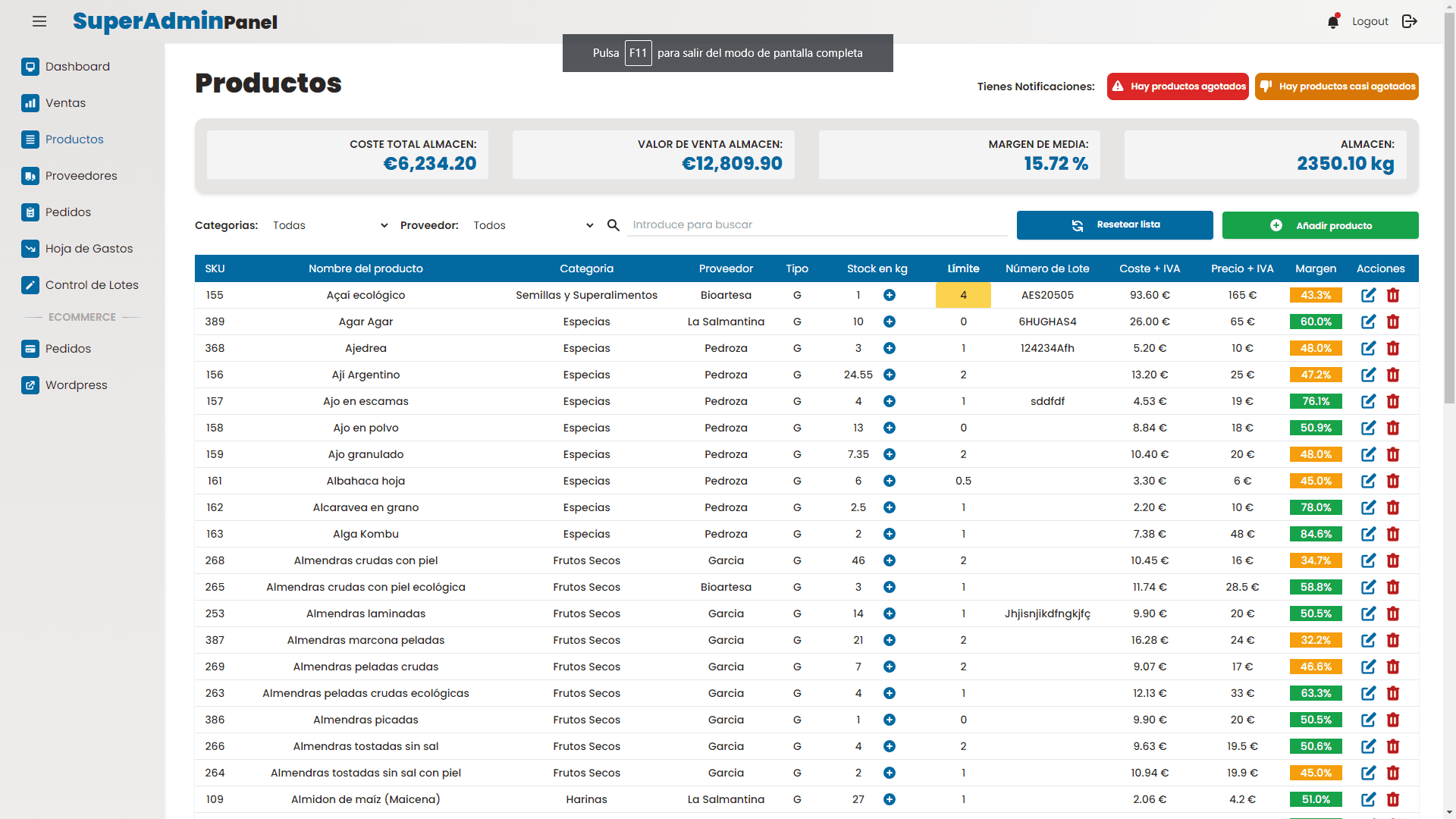This screenshot has width=1456, height=819.
Task: Click the search magnifier icon
Action: [613, 224]
